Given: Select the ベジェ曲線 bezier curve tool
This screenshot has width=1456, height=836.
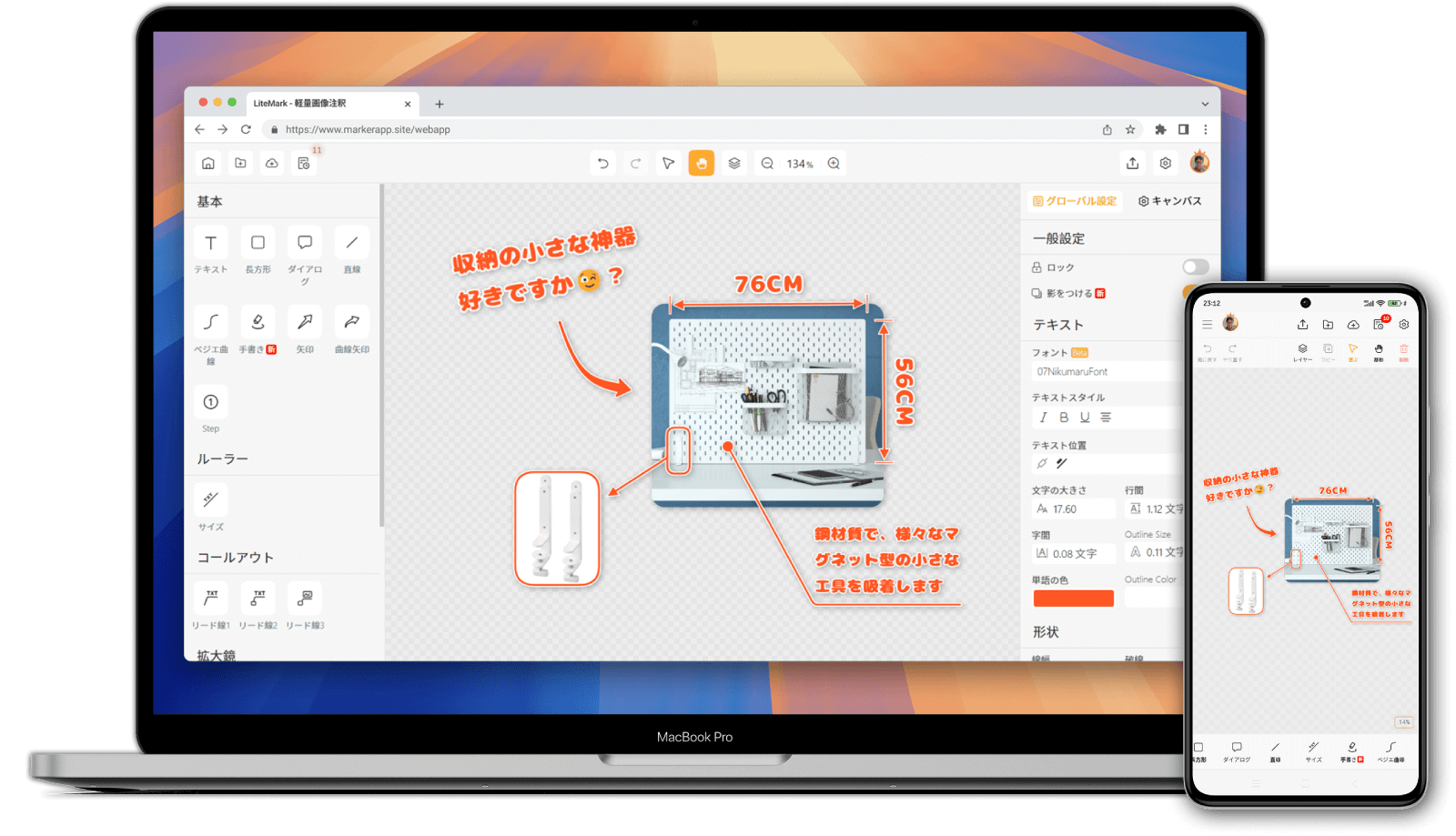Looking at the screenshot, I should (210, 322).
